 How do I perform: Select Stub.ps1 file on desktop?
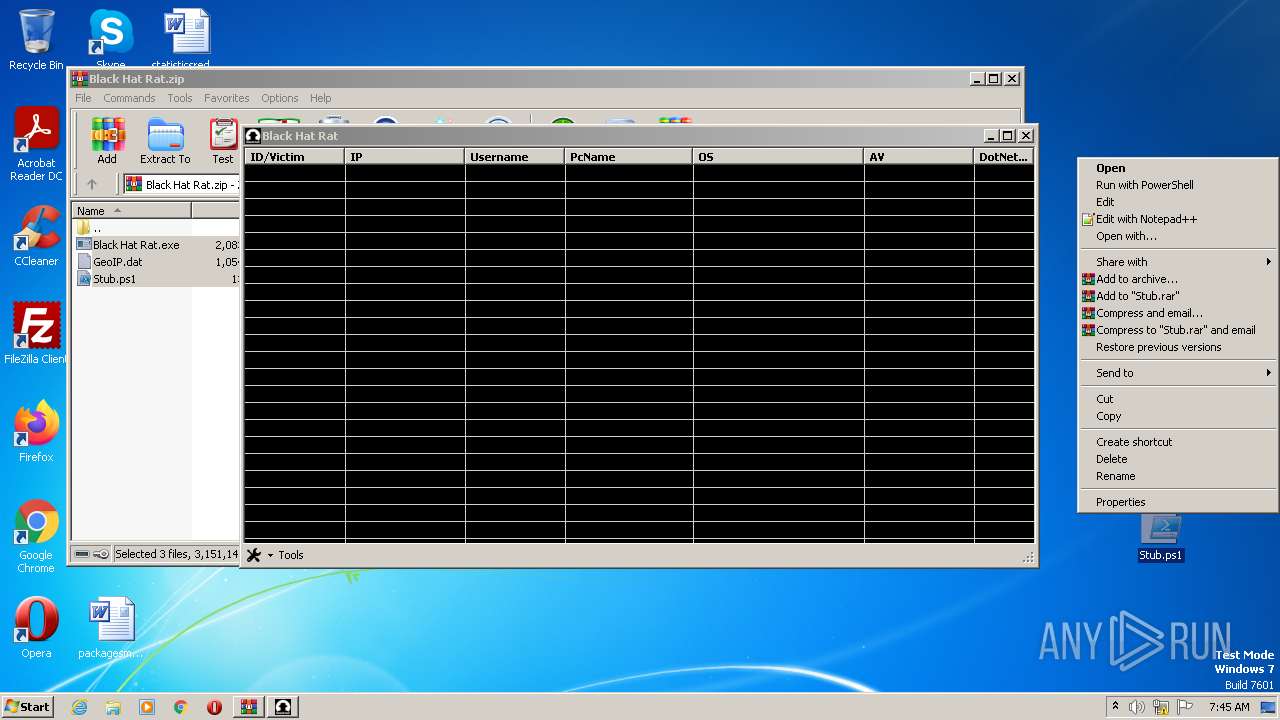click(x=1160, y=538)
